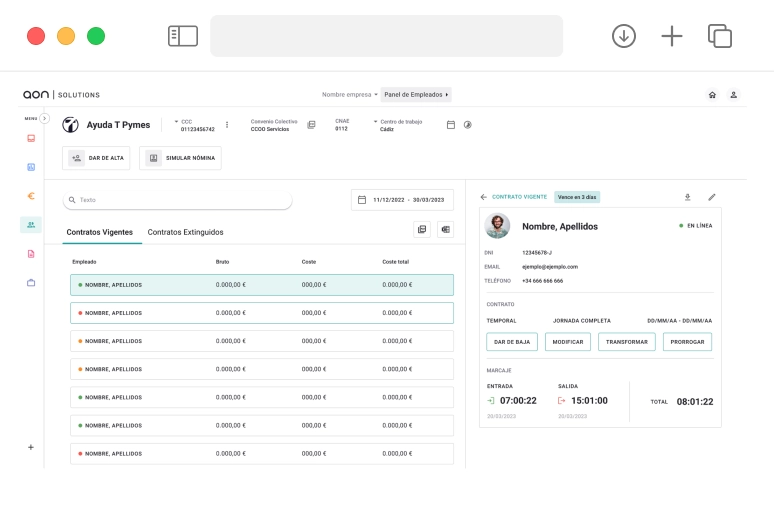This screenshot has height=528, width=775.
Task: Open the Nombre empresa dropdown
Action: pyautogui.click(x=349, y=95)
